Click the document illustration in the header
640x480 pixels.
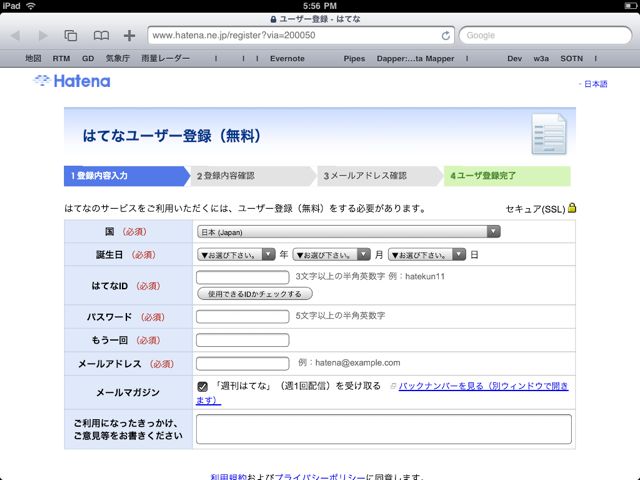(549, 134)
